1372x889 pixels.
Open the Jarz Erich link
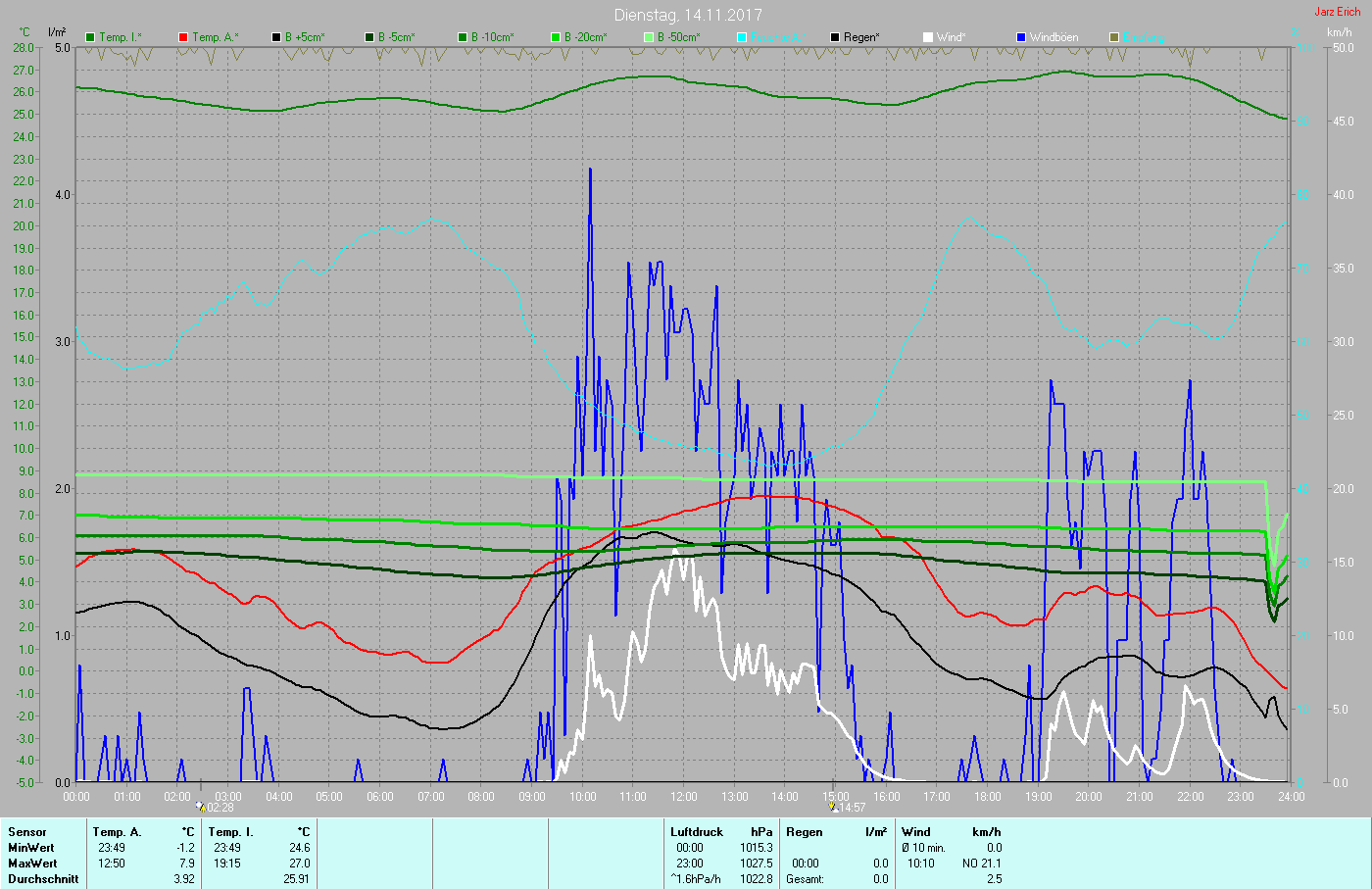coord(1337,12)
